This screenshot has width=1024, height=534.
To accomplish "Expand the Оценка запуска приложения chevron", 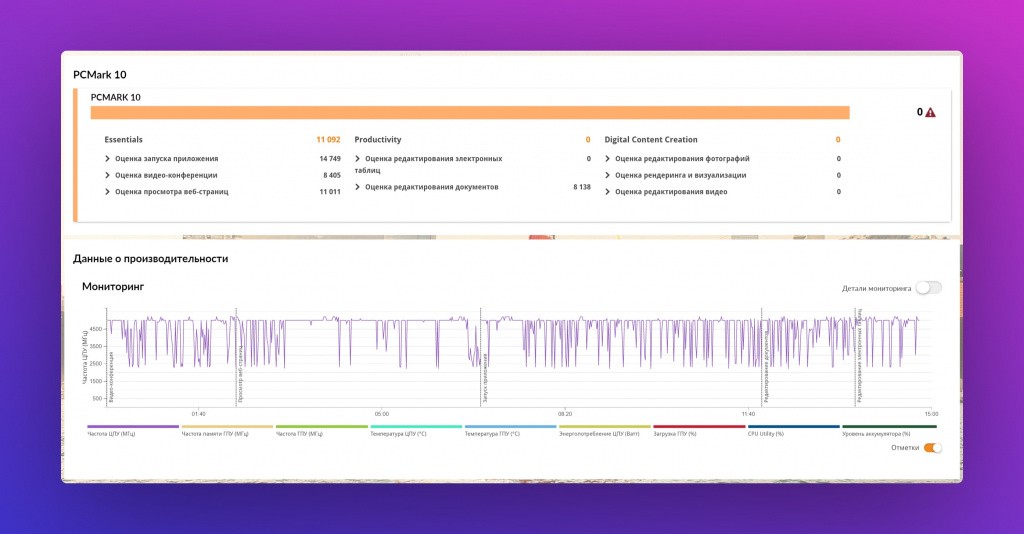I will click(108, 158).
